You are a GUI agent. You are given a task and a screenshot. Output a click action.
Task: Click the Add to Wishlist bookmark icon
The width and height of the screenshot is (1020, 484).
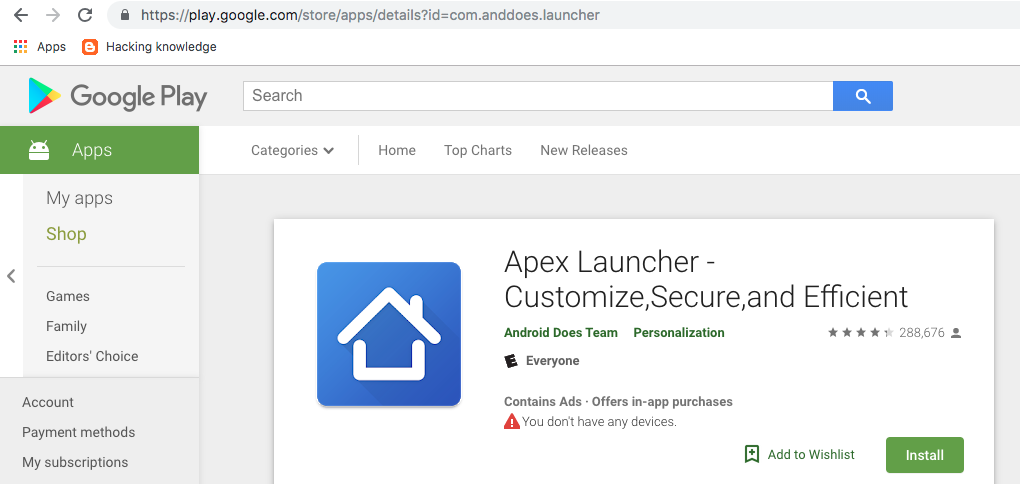pos(752,454)
